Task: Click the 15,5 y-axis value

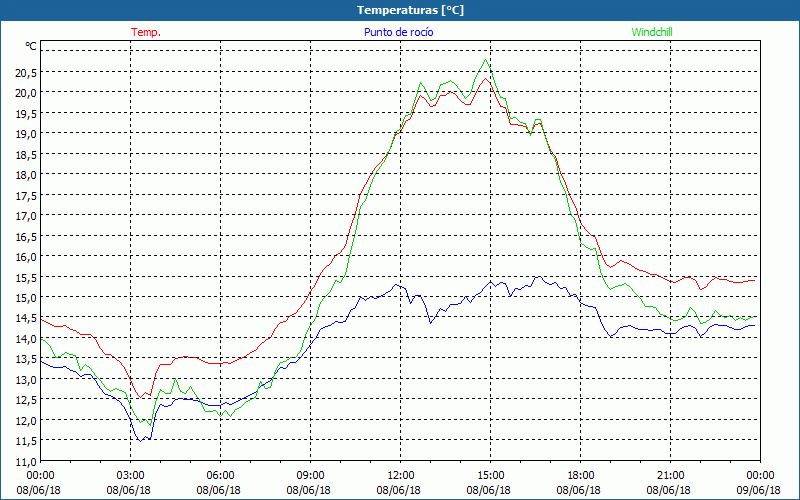Action: (26, 278)
